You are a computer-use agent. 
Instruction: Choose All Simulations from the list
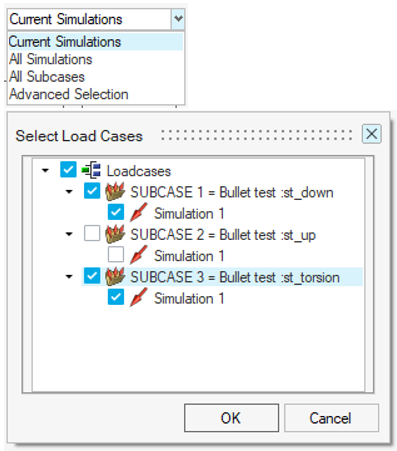(51, 59)
